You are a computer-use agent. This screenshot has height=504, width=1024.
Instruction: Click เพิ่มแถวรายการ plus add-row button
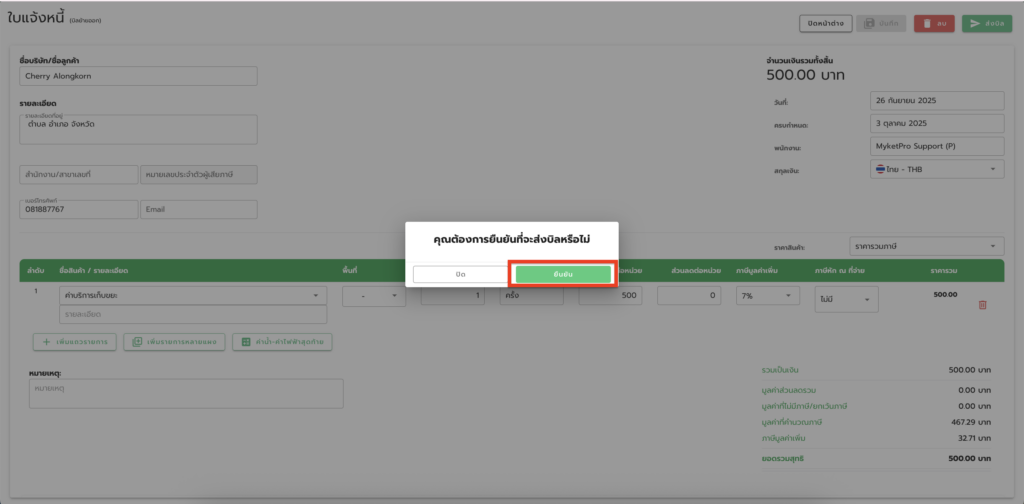tap(74, 342)
